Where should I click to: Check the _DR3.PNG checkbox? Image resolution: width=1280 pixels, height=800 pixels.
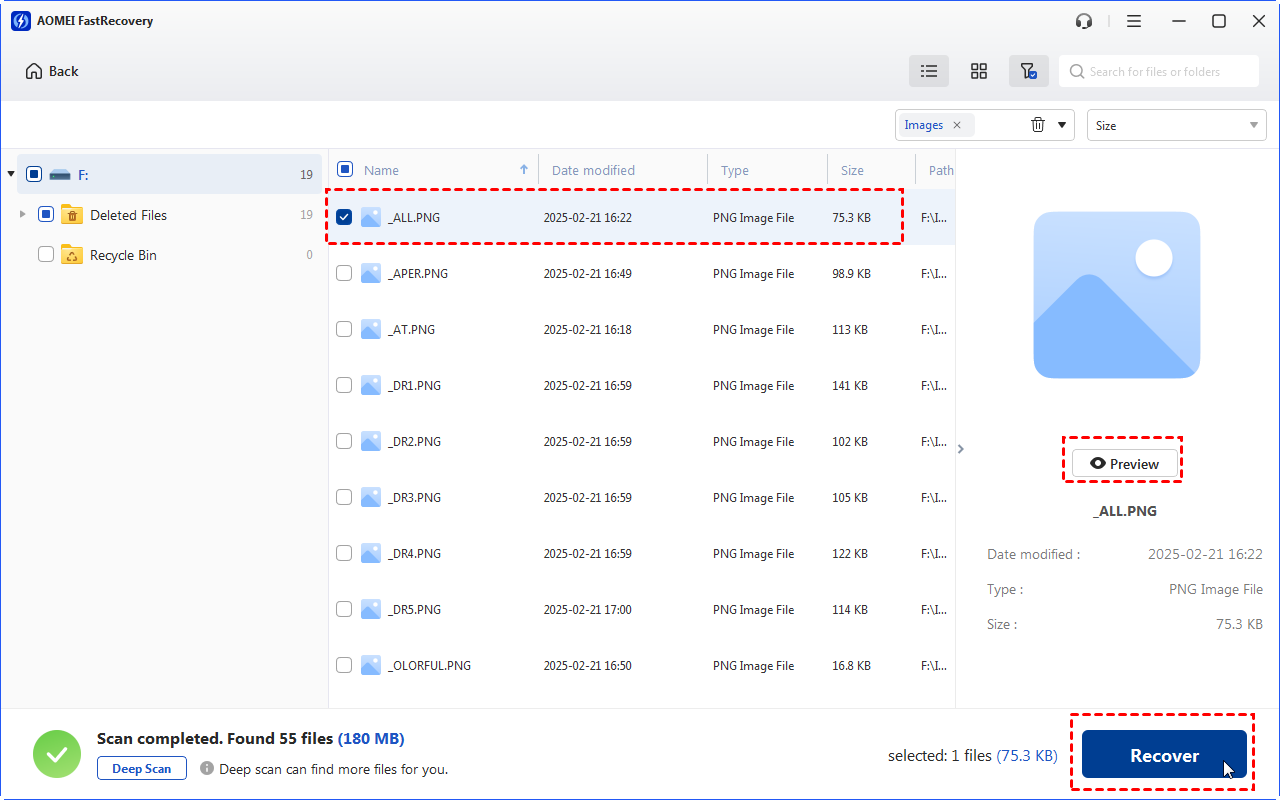point(344,497)
